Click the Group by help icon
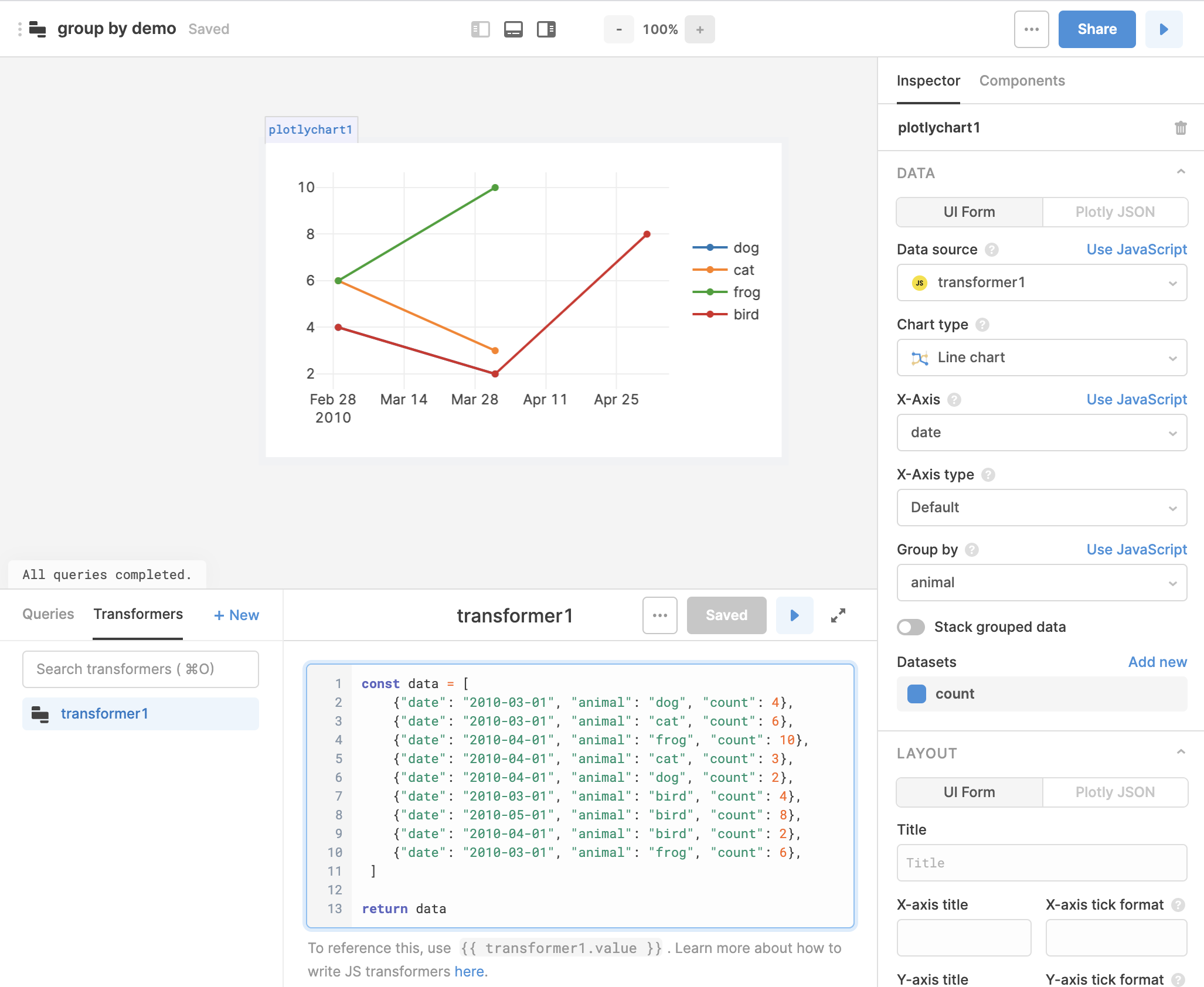The height and width of the screenshot is (987, 1204). (972, 550)
